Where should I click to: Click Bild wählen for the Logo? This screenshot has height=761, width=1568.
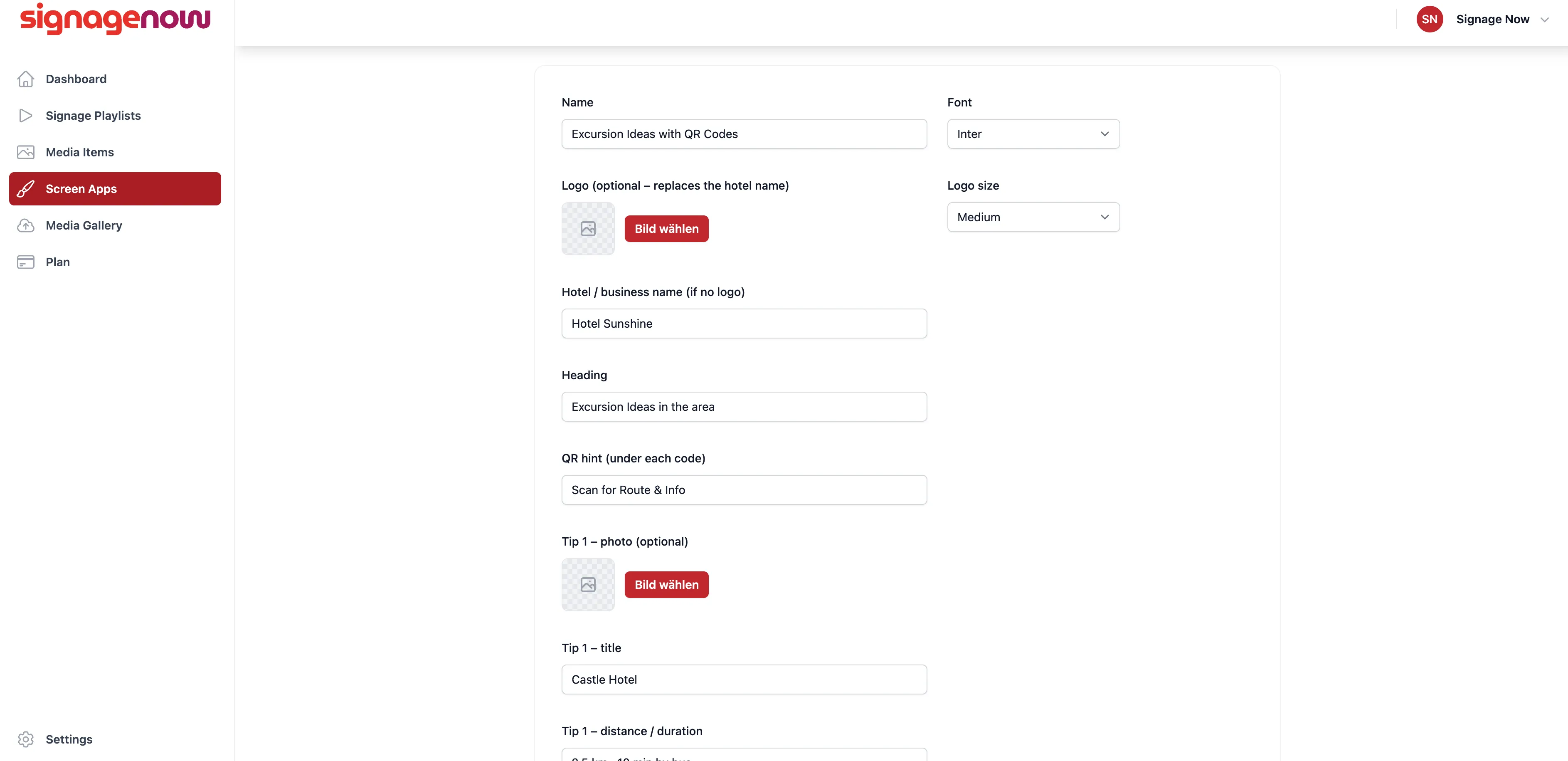coord(666,229)
